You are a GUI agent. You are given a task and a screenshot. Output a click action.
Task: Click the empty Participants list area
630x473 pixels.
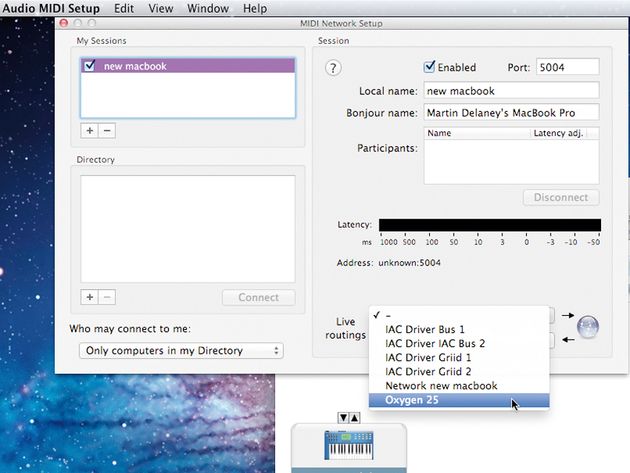click(511, 162)
